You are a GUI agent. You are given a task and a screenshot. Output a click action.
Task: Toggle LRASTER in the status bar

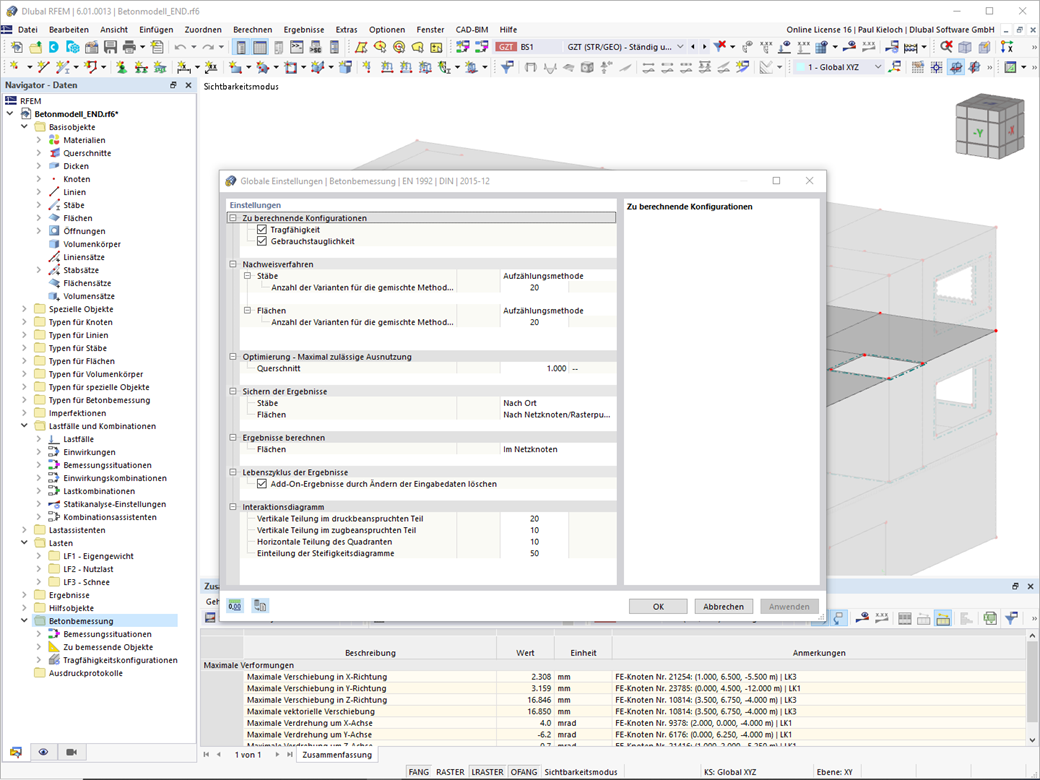[487, 772]
